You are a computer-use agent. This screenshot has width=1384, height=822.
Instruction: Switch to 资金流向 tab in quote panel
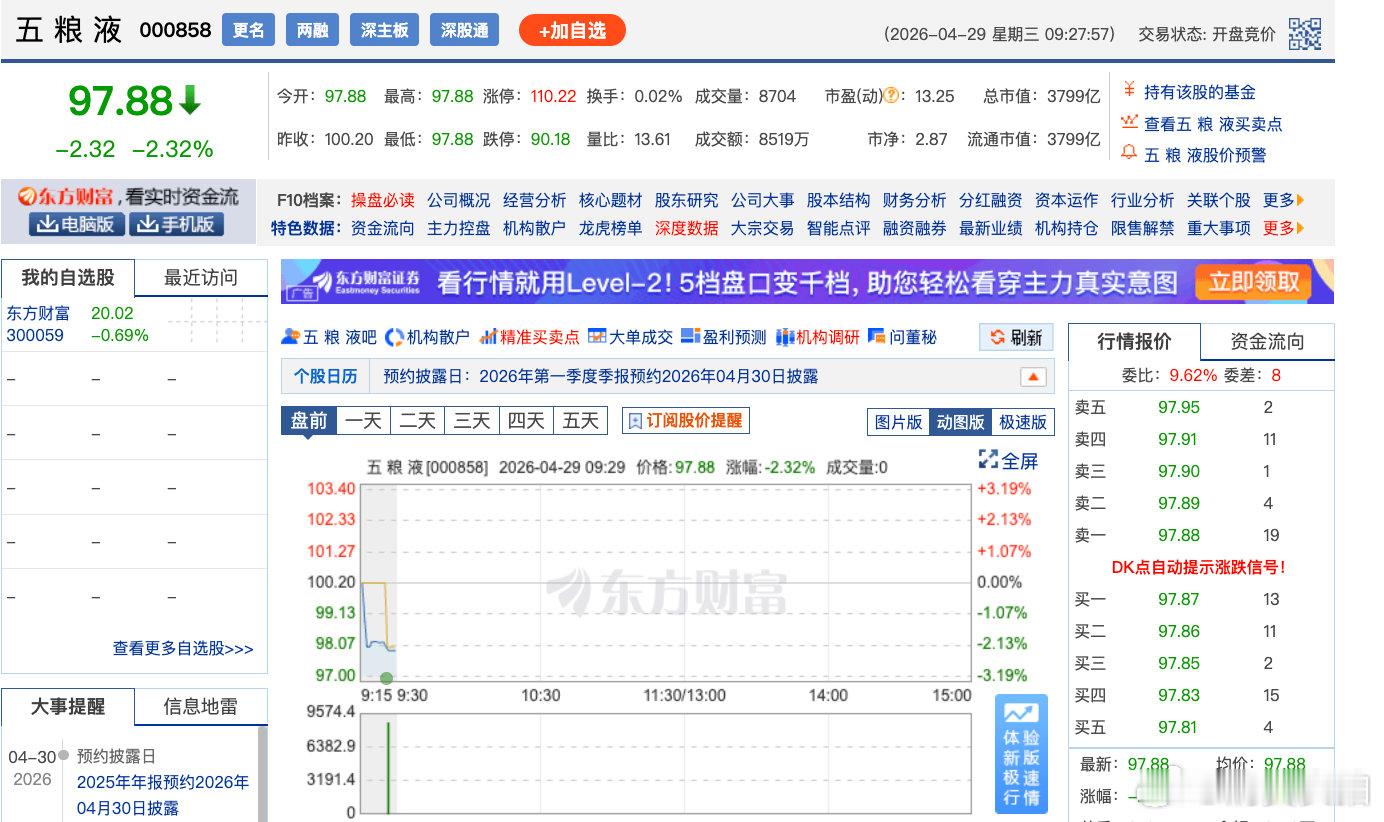click(x=1267, y=341)
